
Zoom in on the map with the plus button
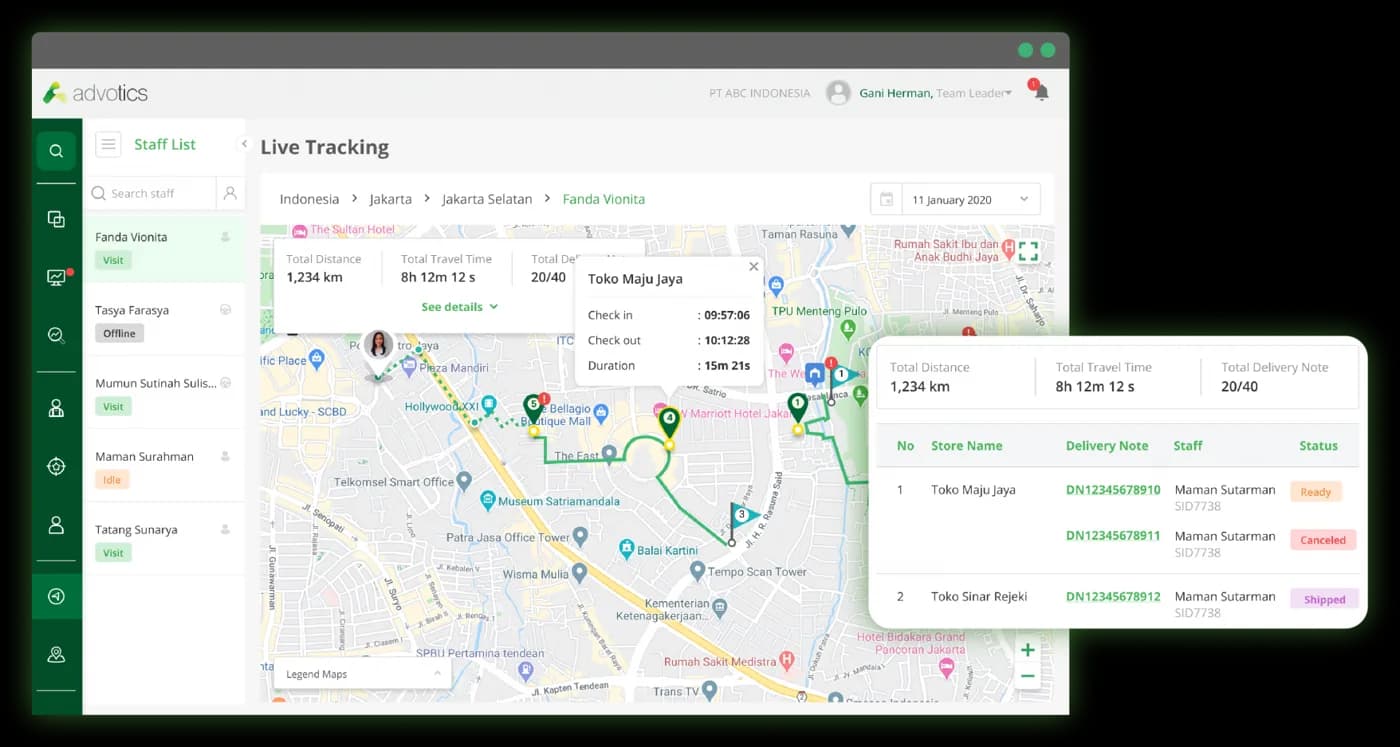1027,650
